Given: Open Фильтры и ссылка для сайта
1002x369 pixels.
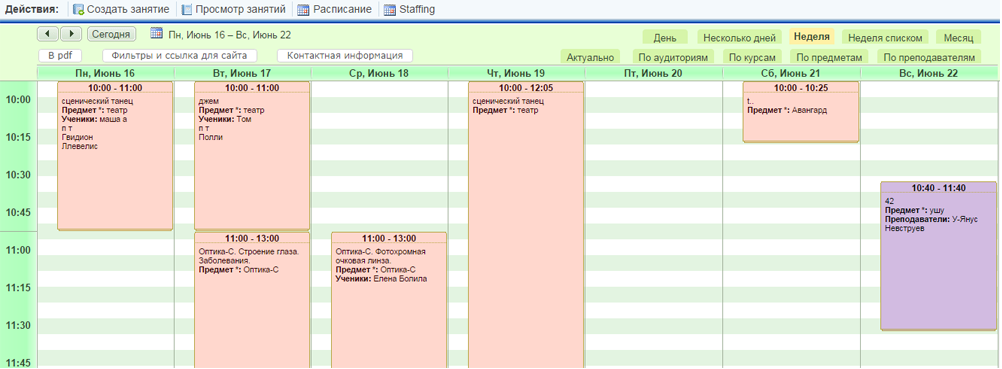Looking at the screenshot, I should tap(180, 56).
